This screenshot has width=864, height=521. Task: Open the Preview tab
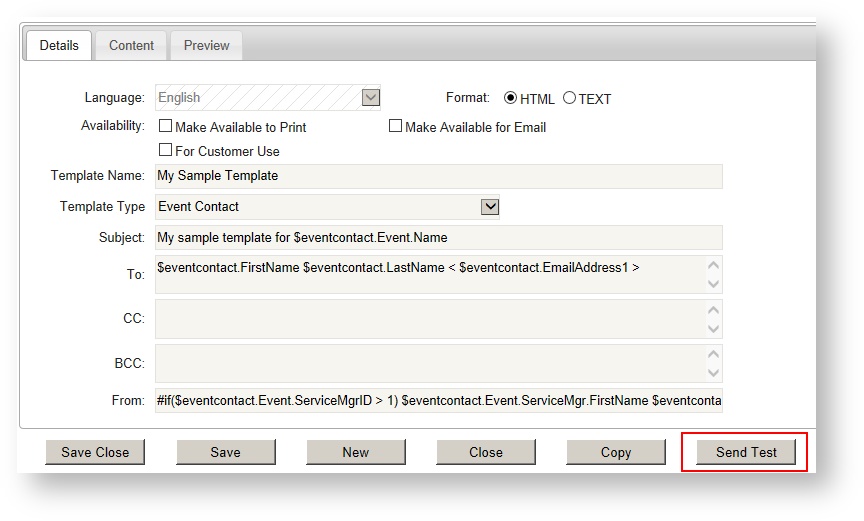pyautogui.click(x=206, y=46)
